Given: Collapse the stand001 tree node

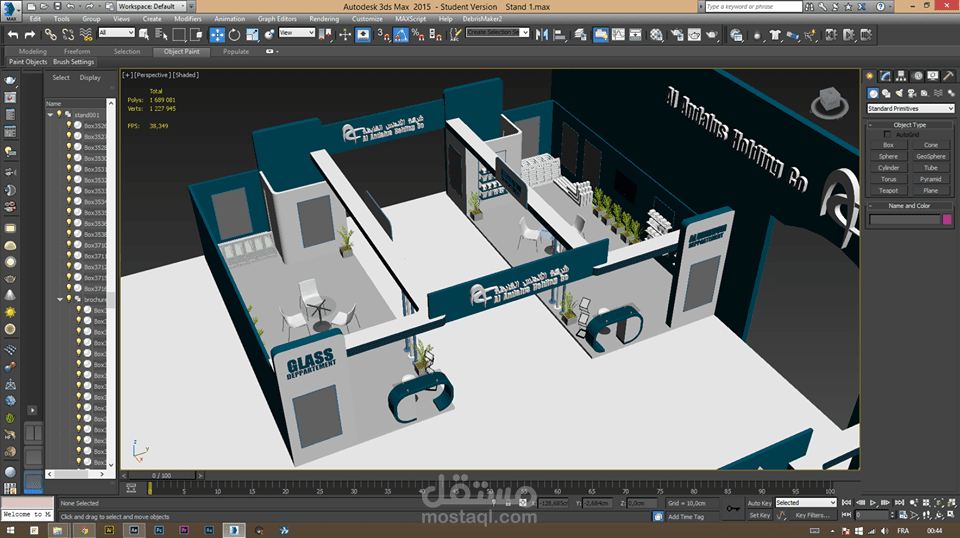Looking at the screenshot, I should click(x=50, y=114).
